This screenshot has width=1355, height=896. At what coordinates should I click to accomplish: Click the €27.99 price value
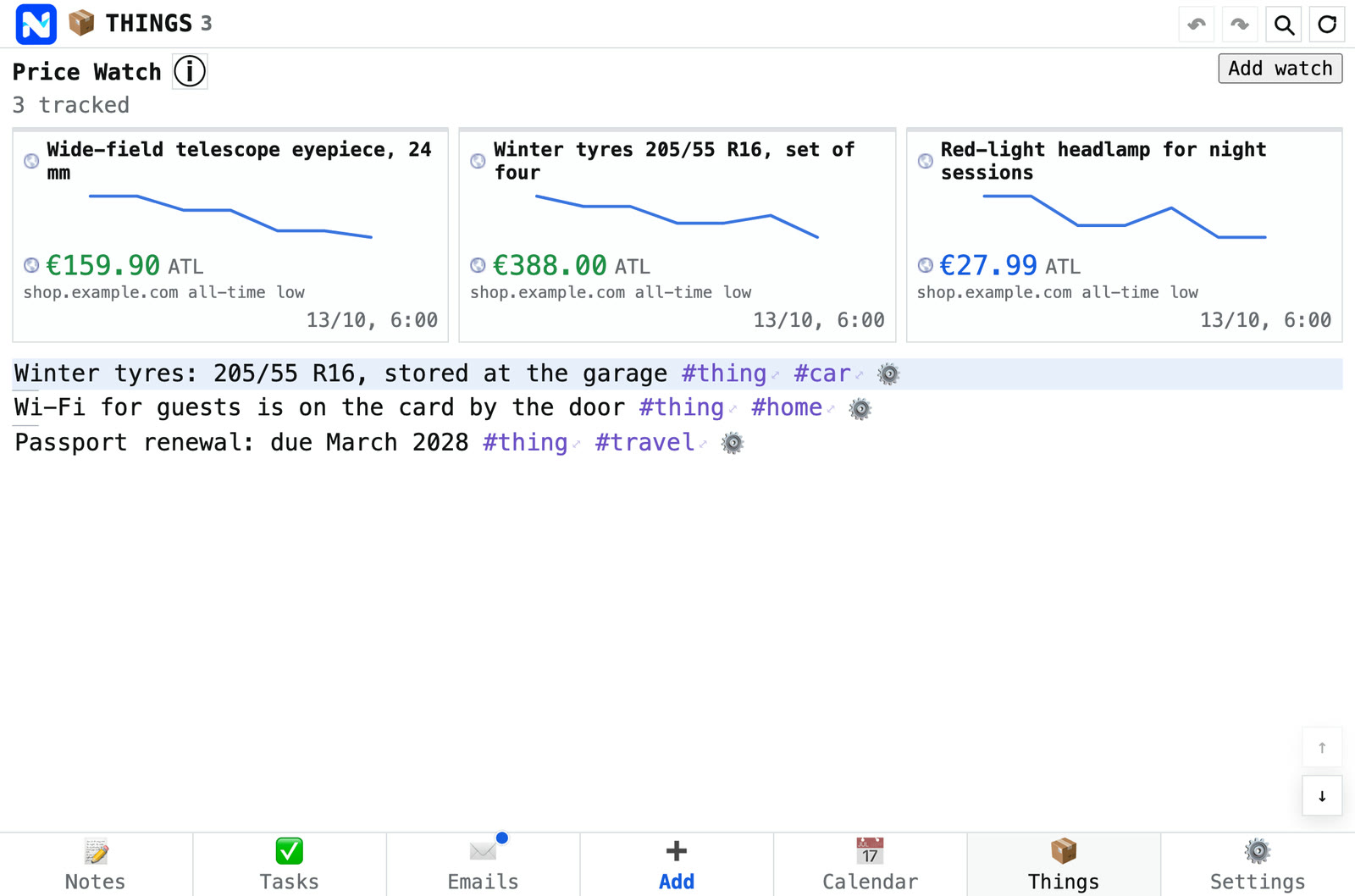click(988, 265)
